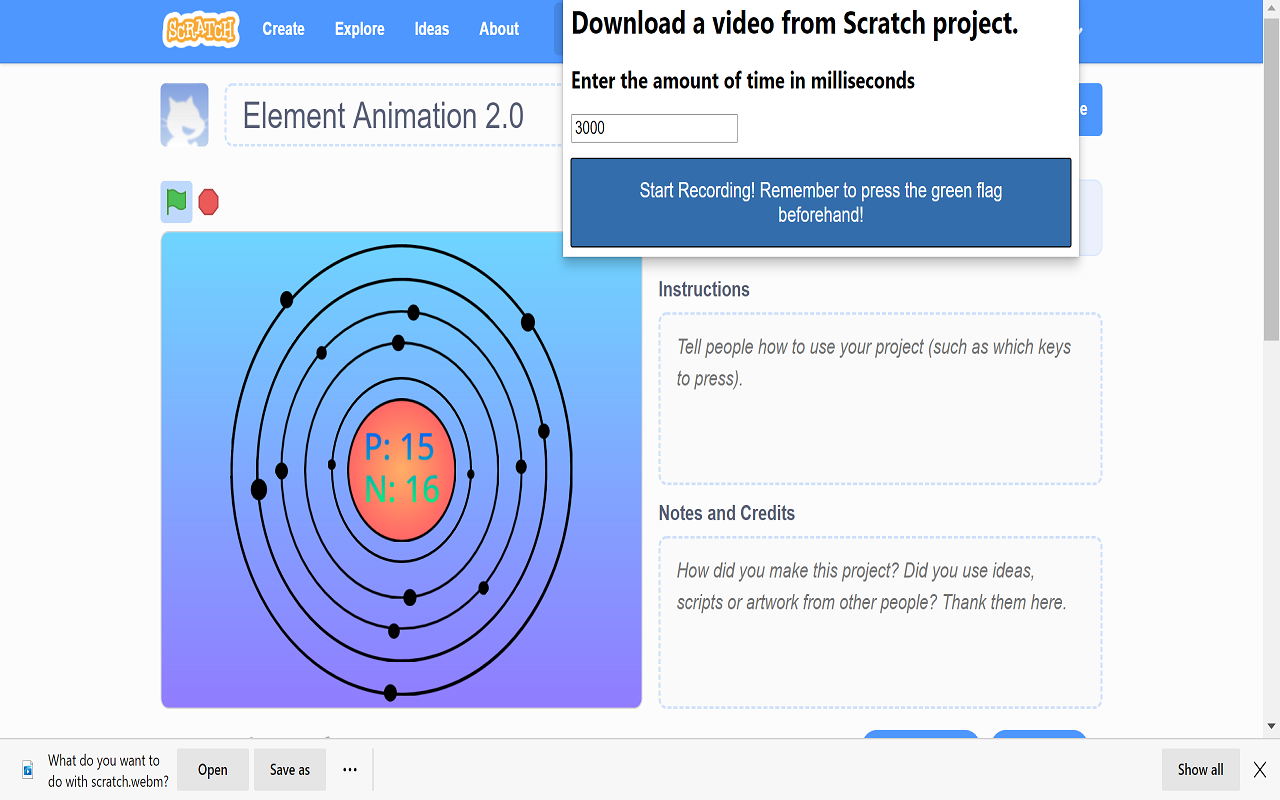Open the Explore page
The image size is (1280, 800).
pyautogui.click(x=360, y=29)
